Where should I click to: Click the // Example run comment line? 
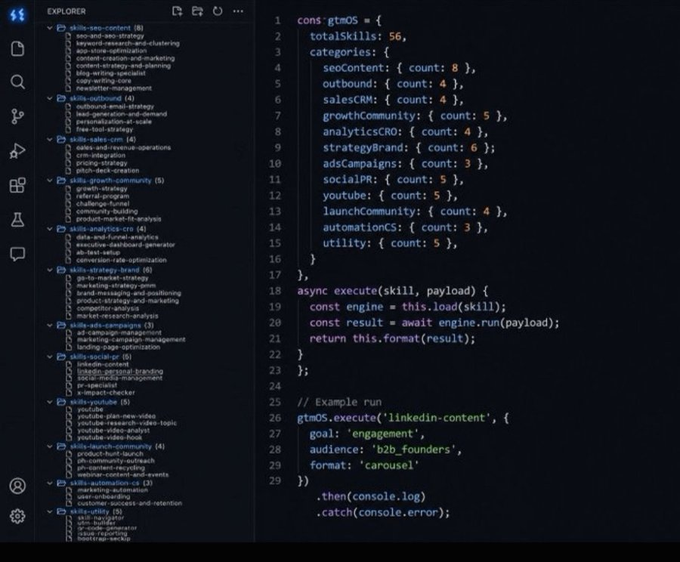point(340,402)
